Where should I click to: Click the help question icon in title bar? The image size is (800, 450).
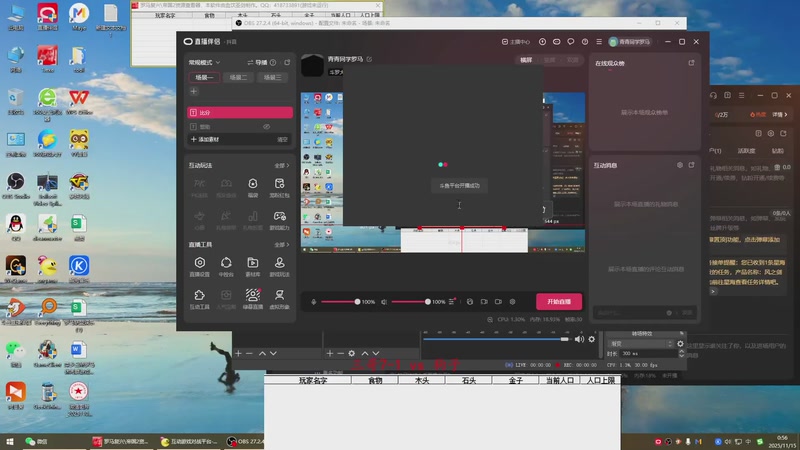pyautogui.click(x=585, y=42)
